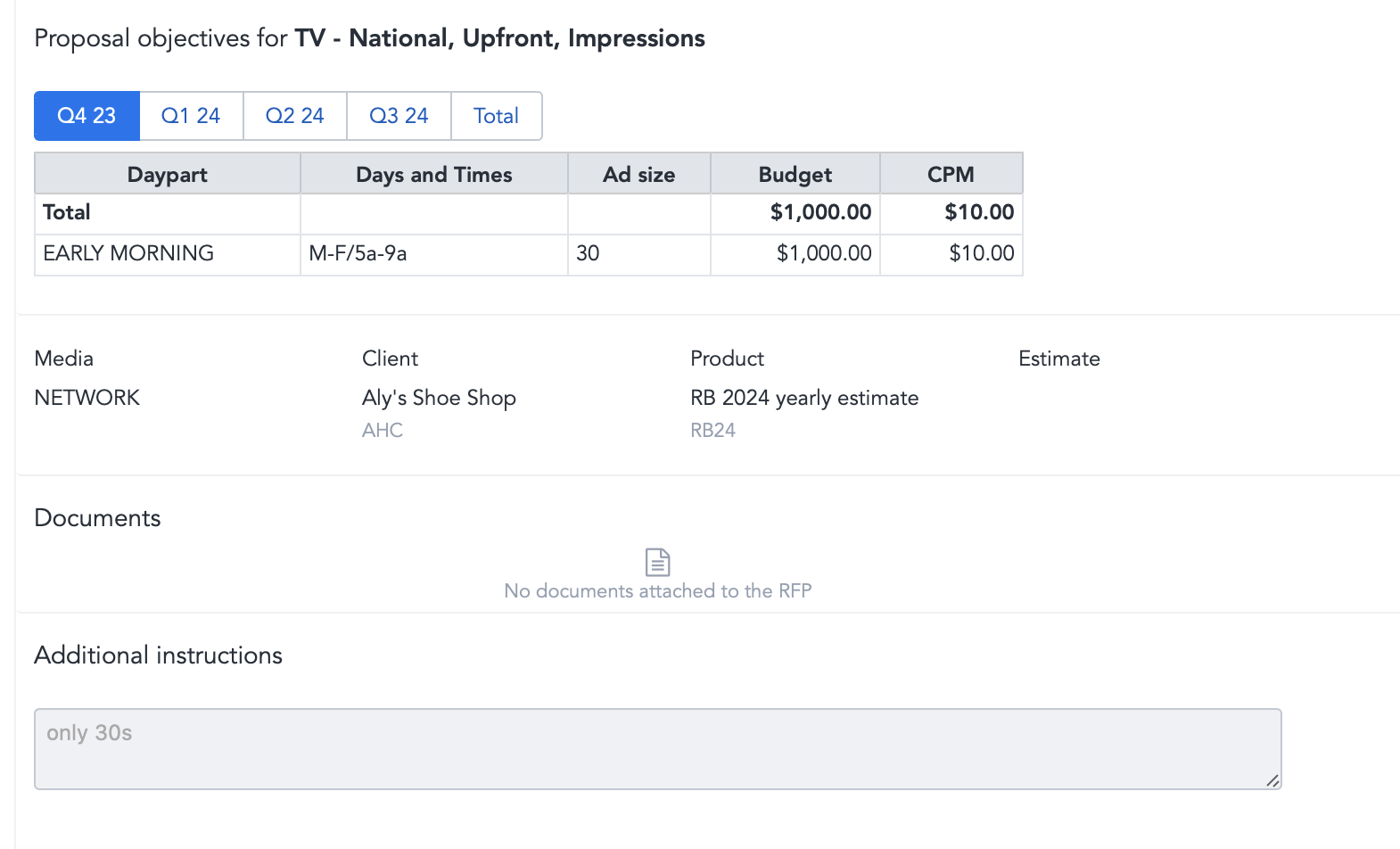Click the Ad size column header
Viewport: 1400px width, 849px height.
[639, 174]
